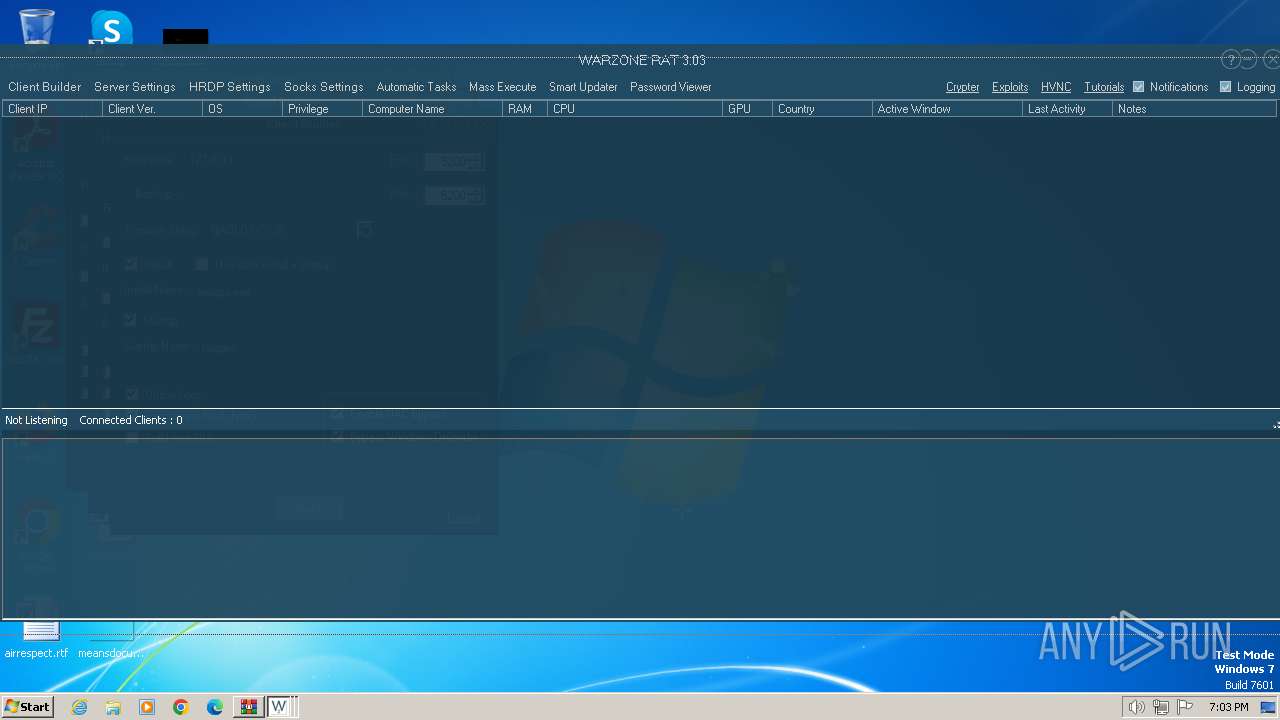1280x720 pixels.
Task: Sort by Notes column header
Action: coord(1194,109)
